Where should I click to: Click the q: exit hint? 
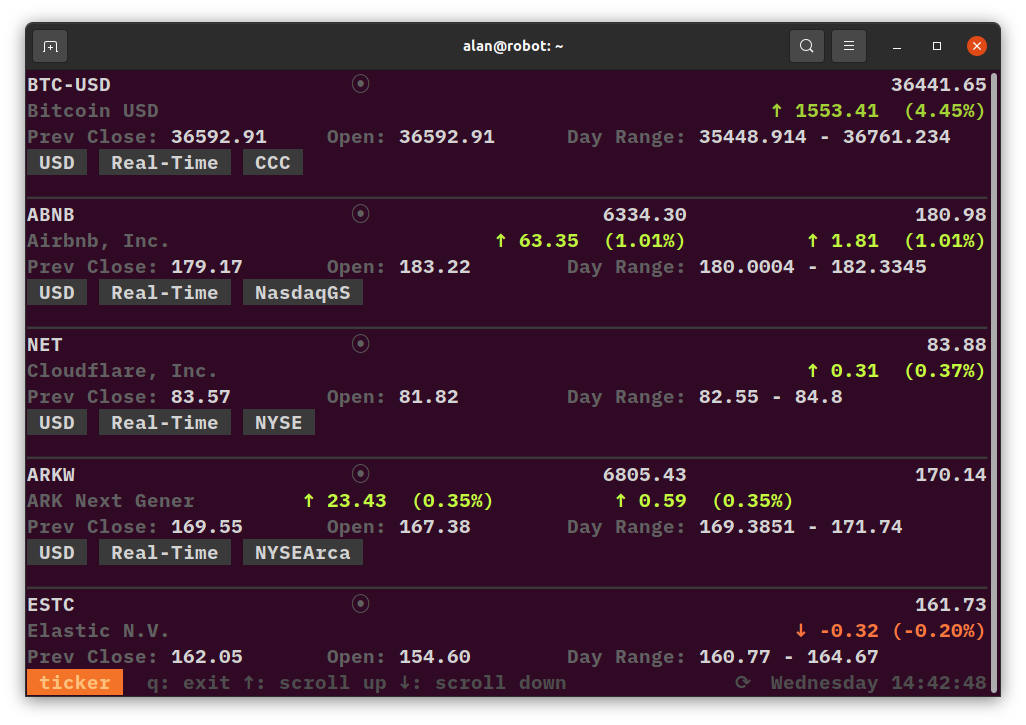pos(188,683)
